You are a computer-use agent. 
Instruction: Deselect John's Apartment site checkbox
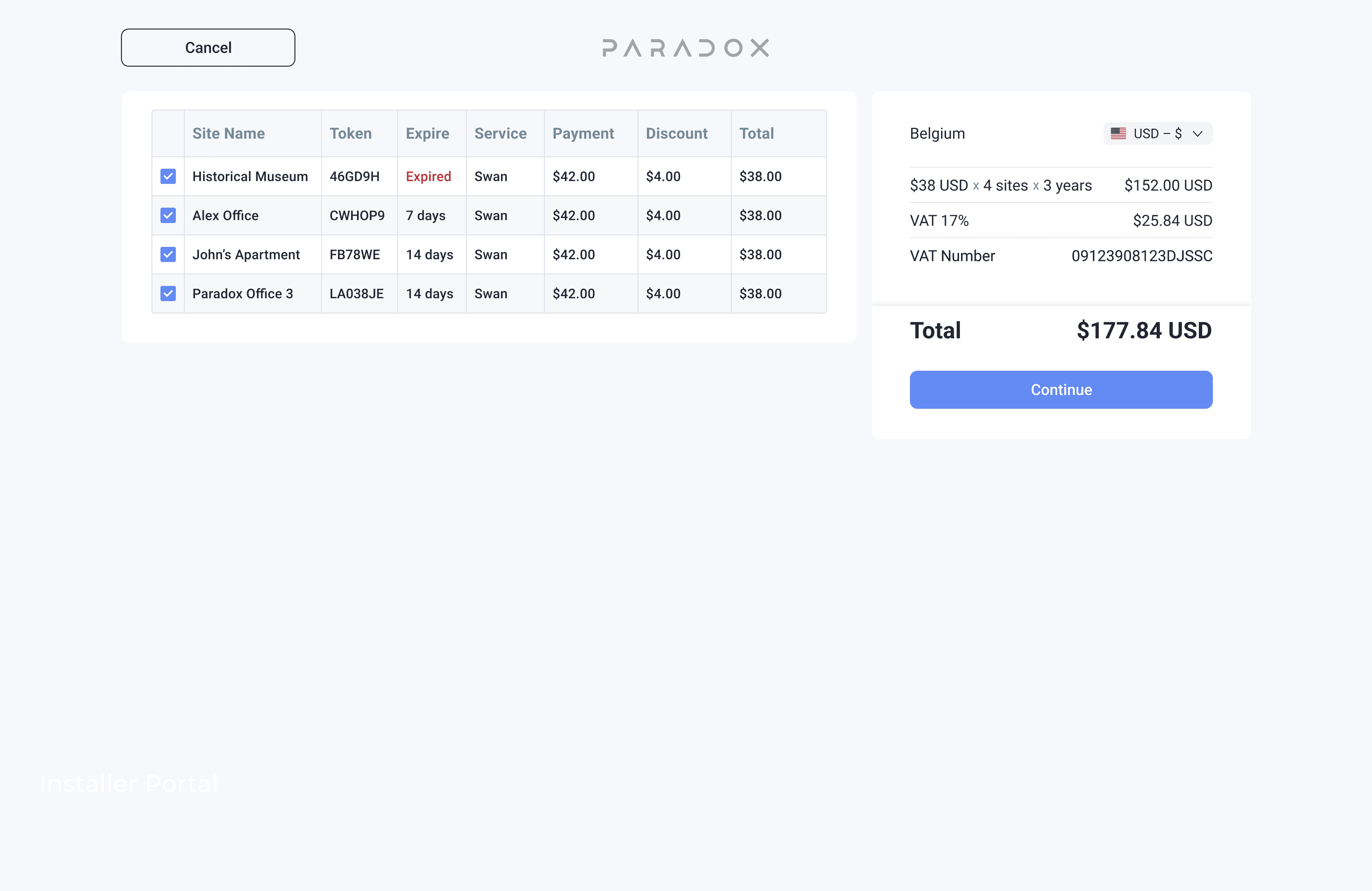168,255
